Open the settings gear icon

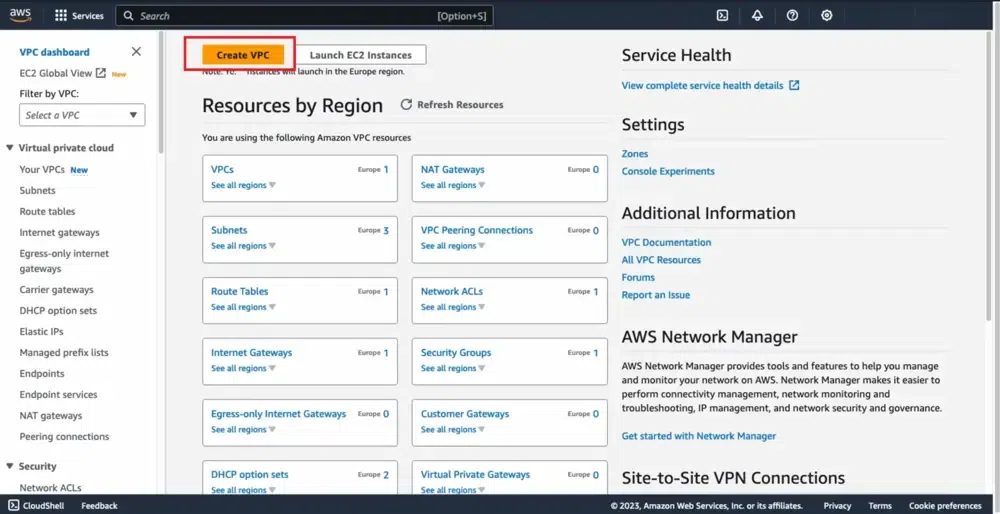[x=827, y=16]
